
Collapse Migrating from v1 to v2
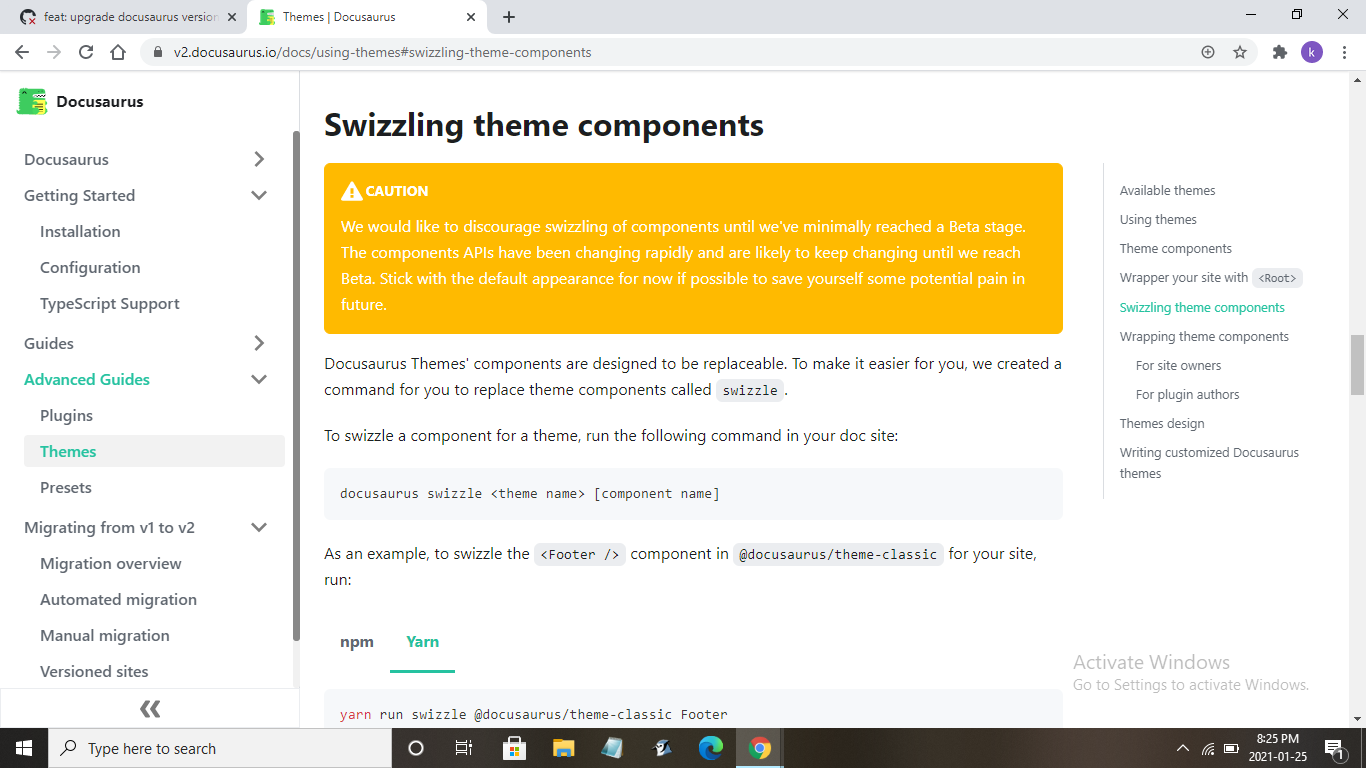259,527
